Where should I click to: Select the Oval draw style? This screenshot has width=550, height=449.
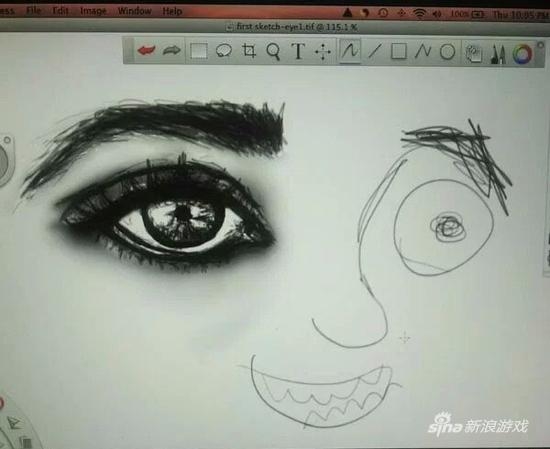click(447, 52)
